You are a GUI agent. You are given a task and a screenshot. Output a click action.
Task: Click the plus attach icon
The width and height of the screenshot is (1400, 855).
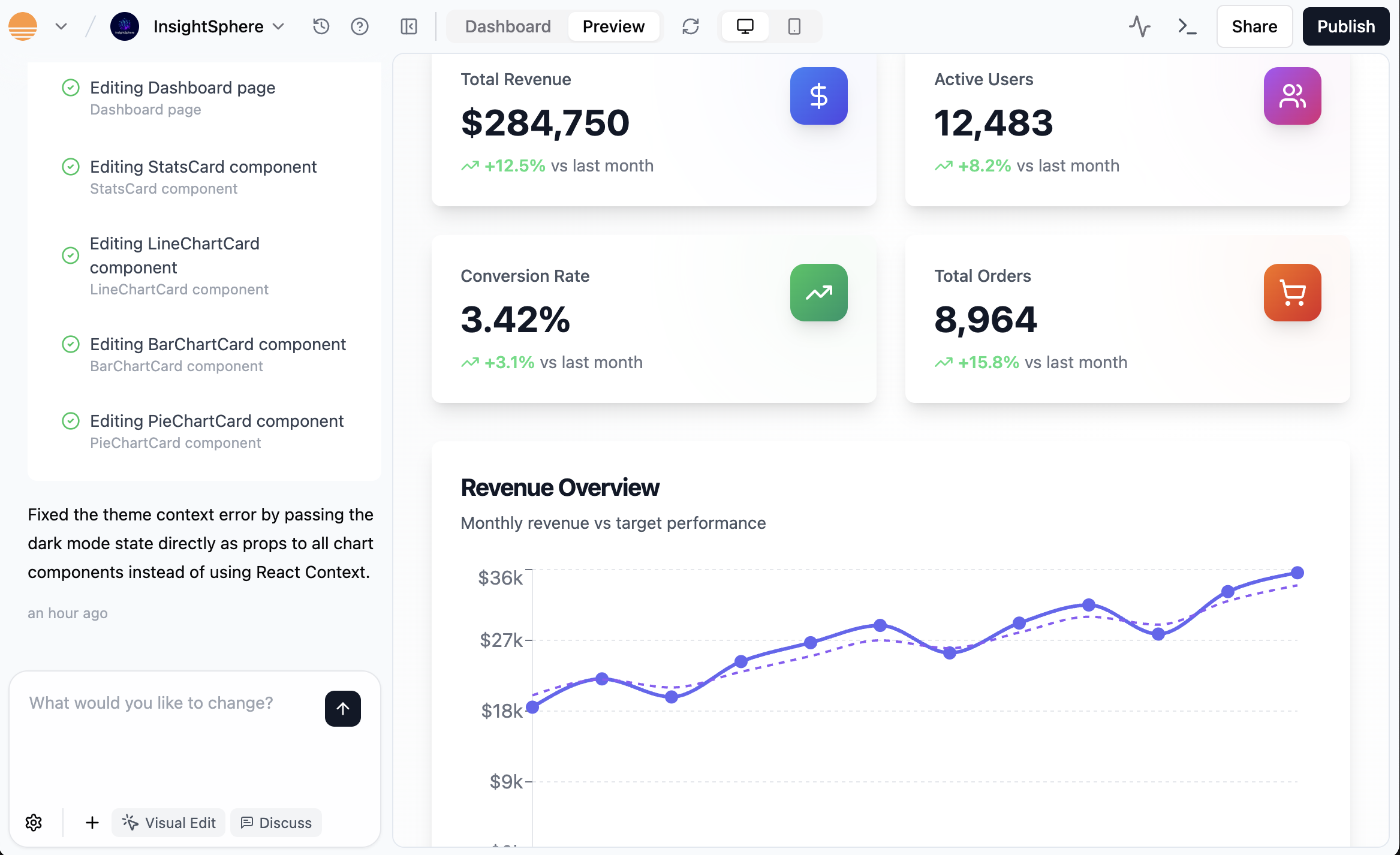[x=92, y=823]
